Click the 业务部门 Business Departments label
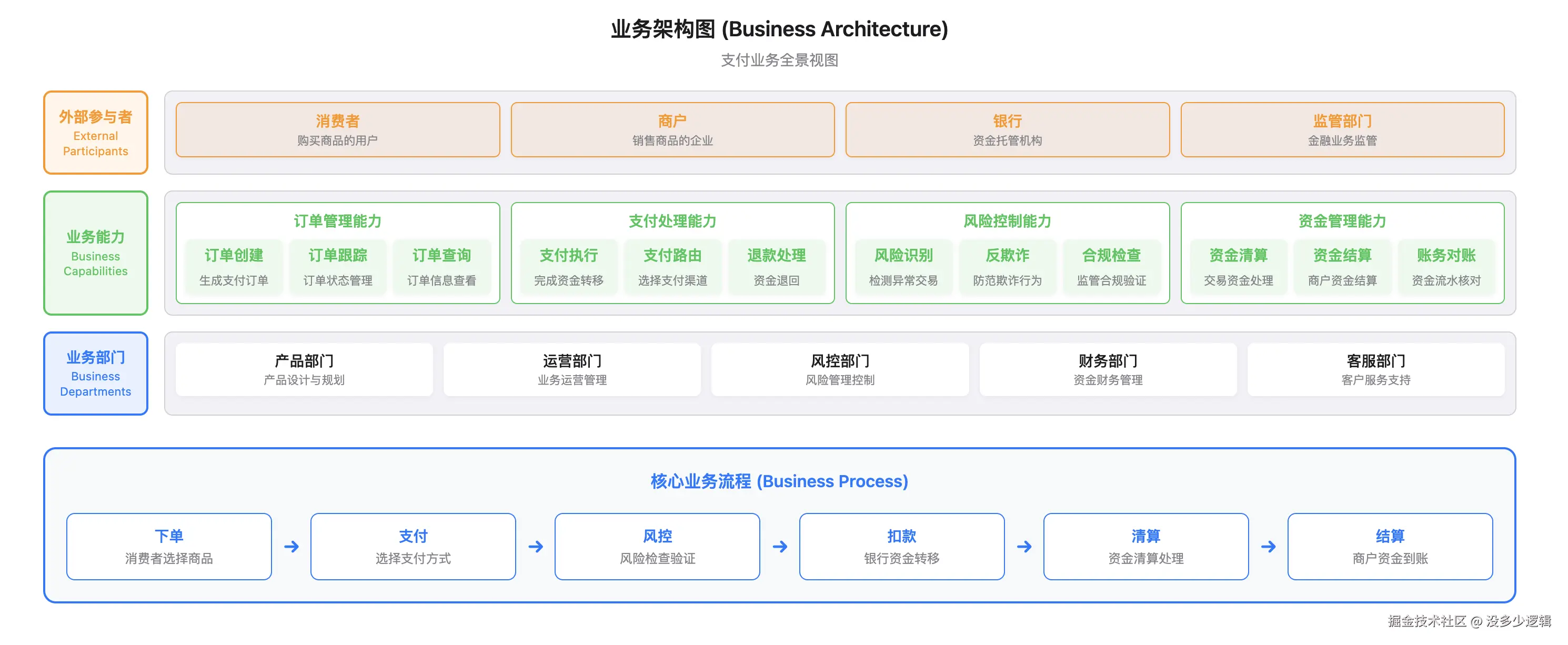This screenshot has height=645, width=1568. (x=96, y=374)
